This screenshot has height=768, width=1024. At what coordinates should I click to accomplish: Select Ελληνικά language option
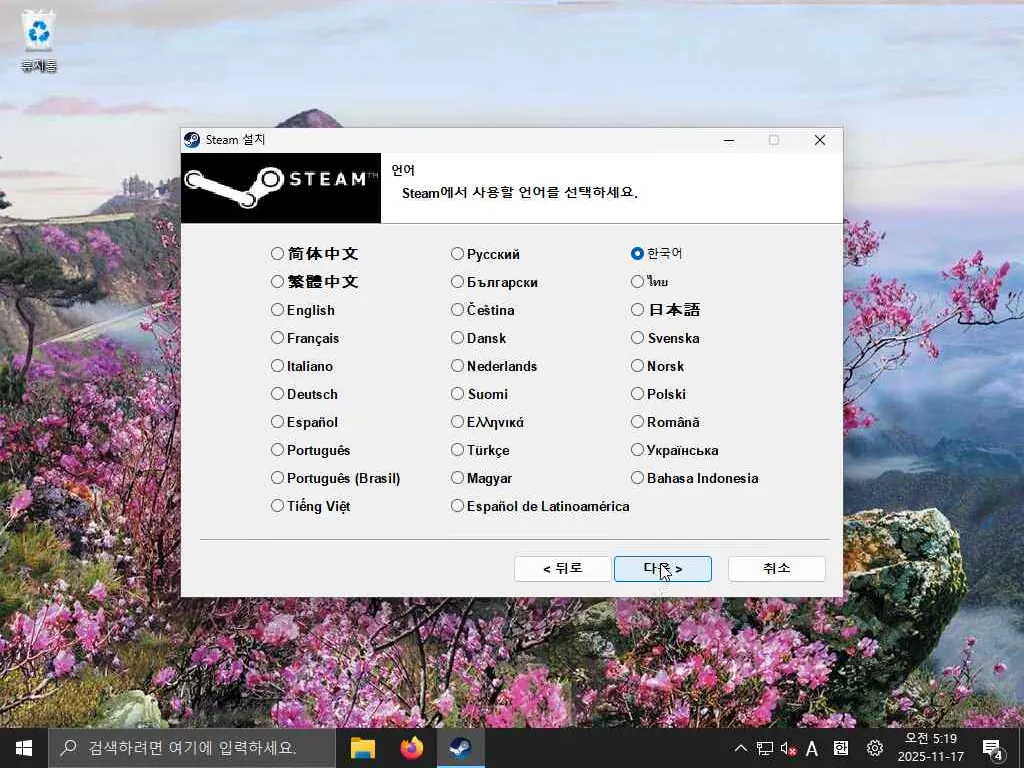[x=488, y=423]
